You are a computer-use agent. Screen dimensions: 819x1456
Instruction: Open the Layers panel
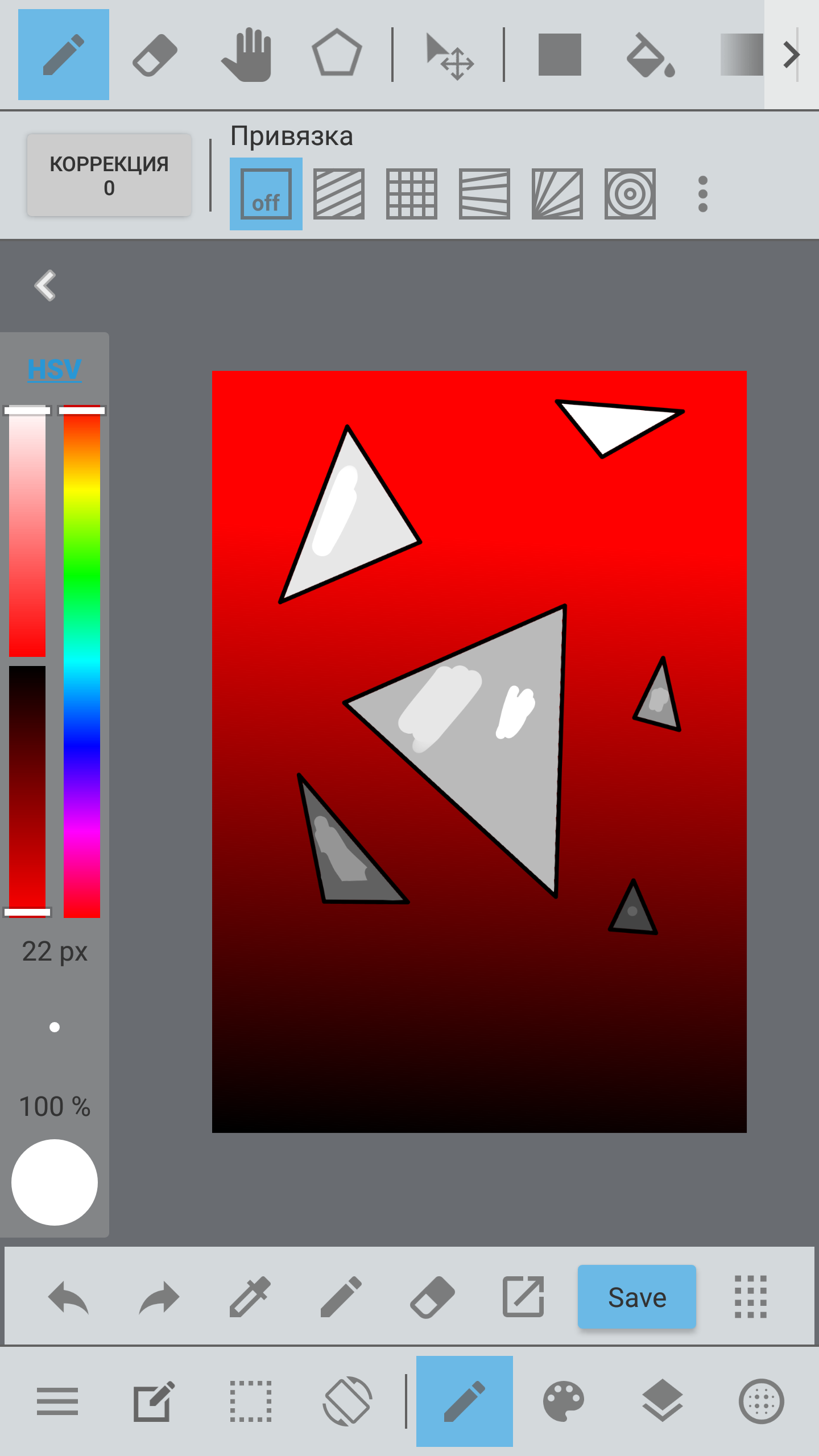pos(663,1401)
